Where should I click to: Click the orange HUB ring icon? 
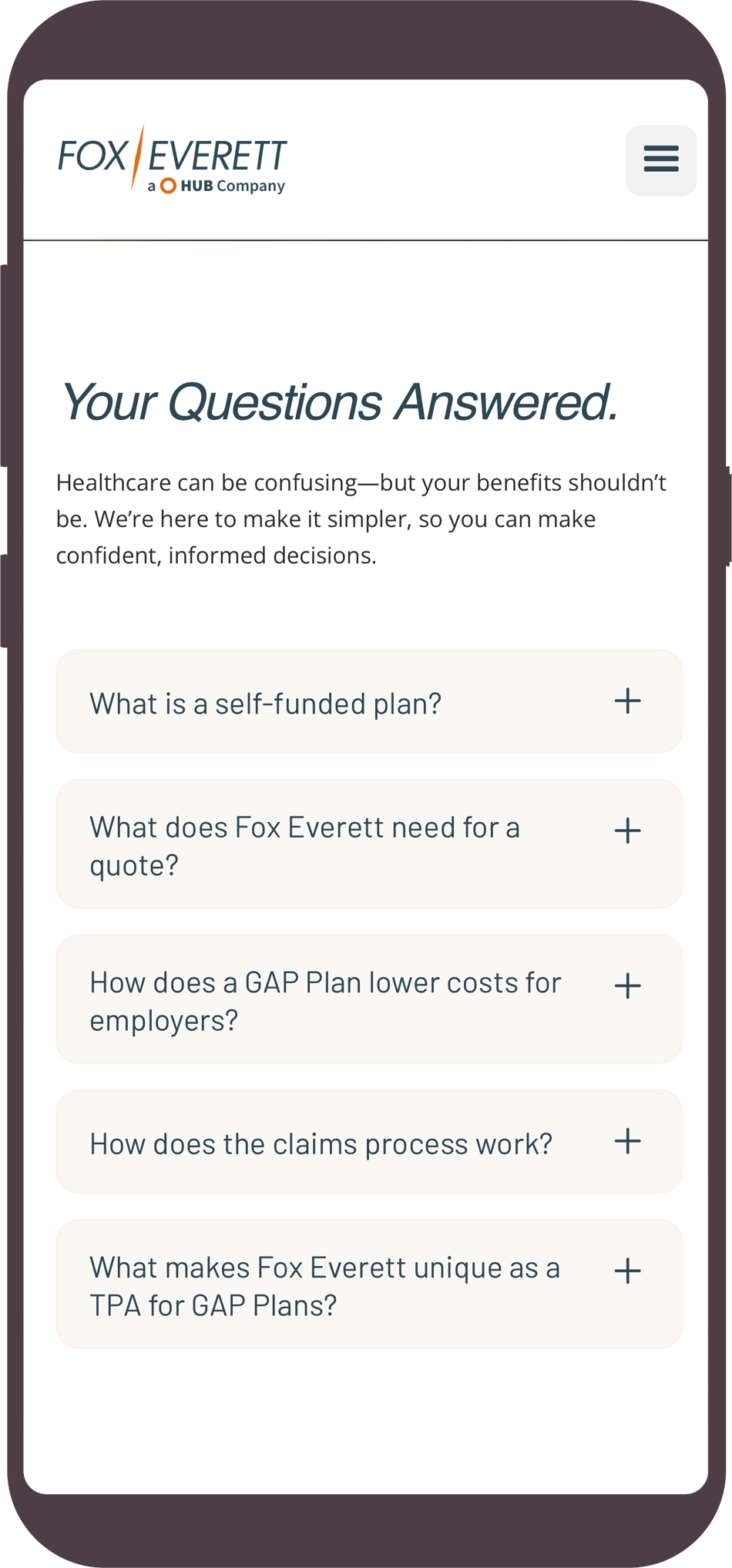coord(168,186)
